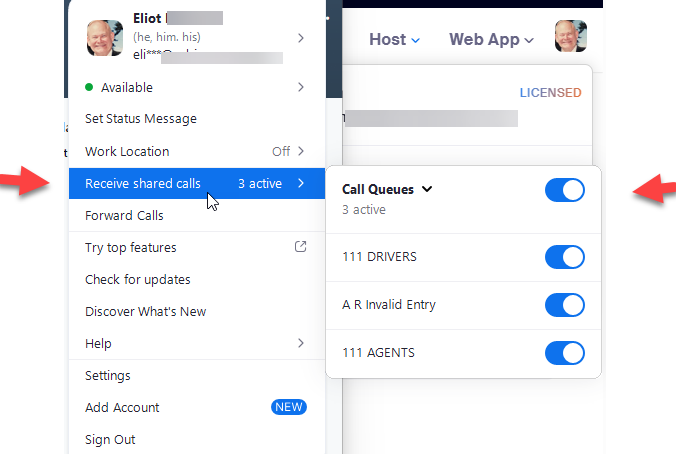Viewport: 676px width, 454px height.
Task: Select Check for updates
Action: point(138,279)
